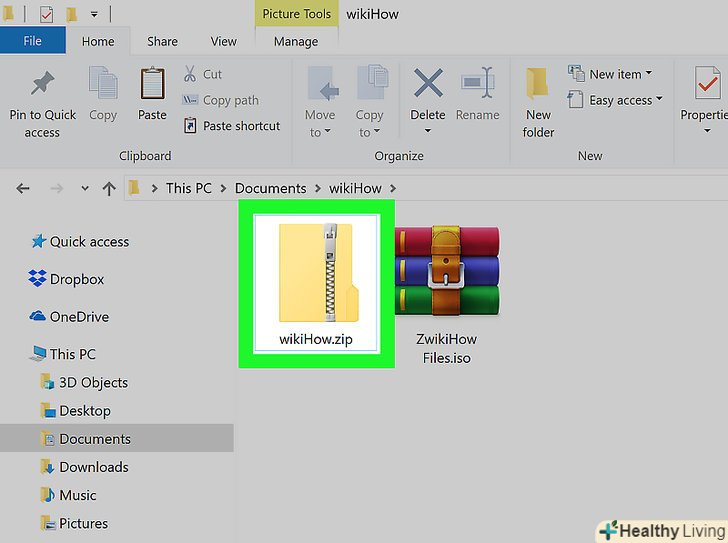Click wikiHow in address bar breadcrumb

pyautogui.click(x=355, y=188)
